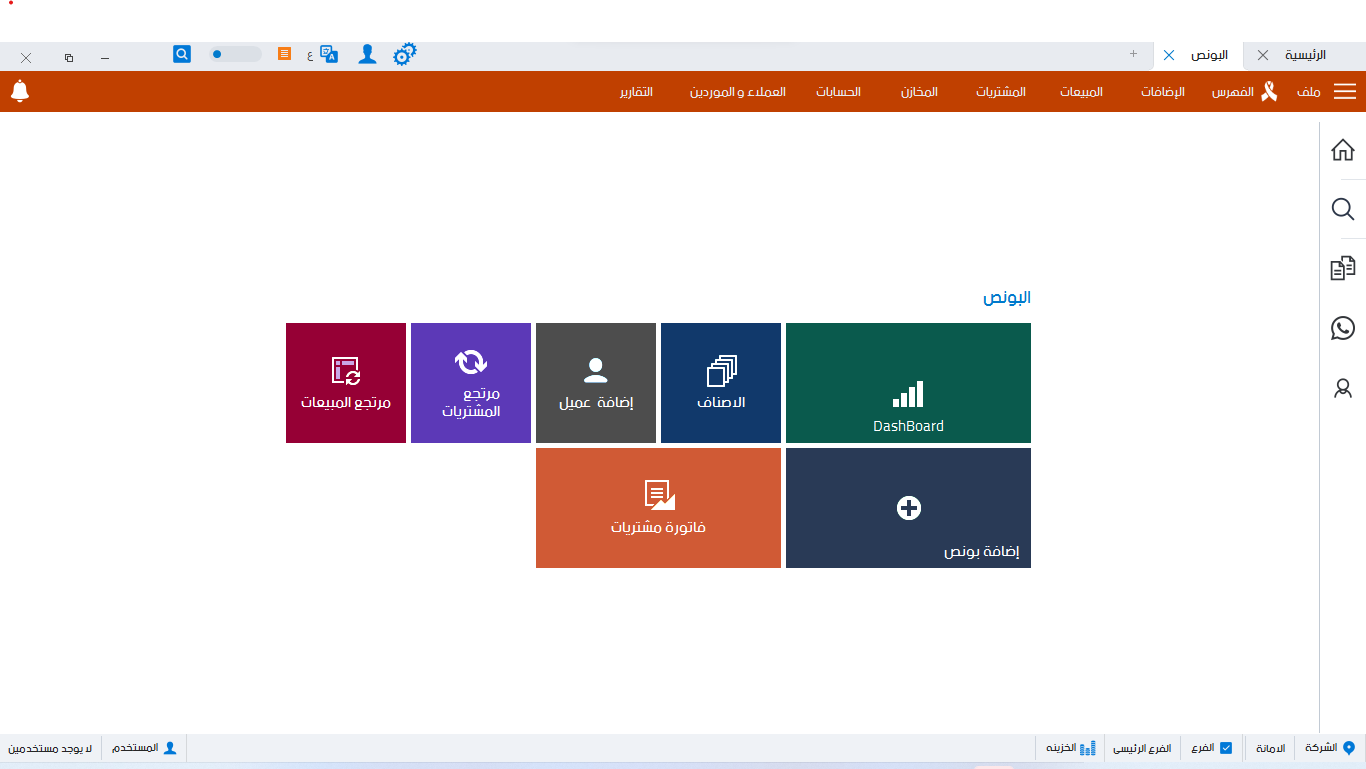Toggle the الفرع checkbox in the status bar
1366x769 pixels.
point(1228,747)
